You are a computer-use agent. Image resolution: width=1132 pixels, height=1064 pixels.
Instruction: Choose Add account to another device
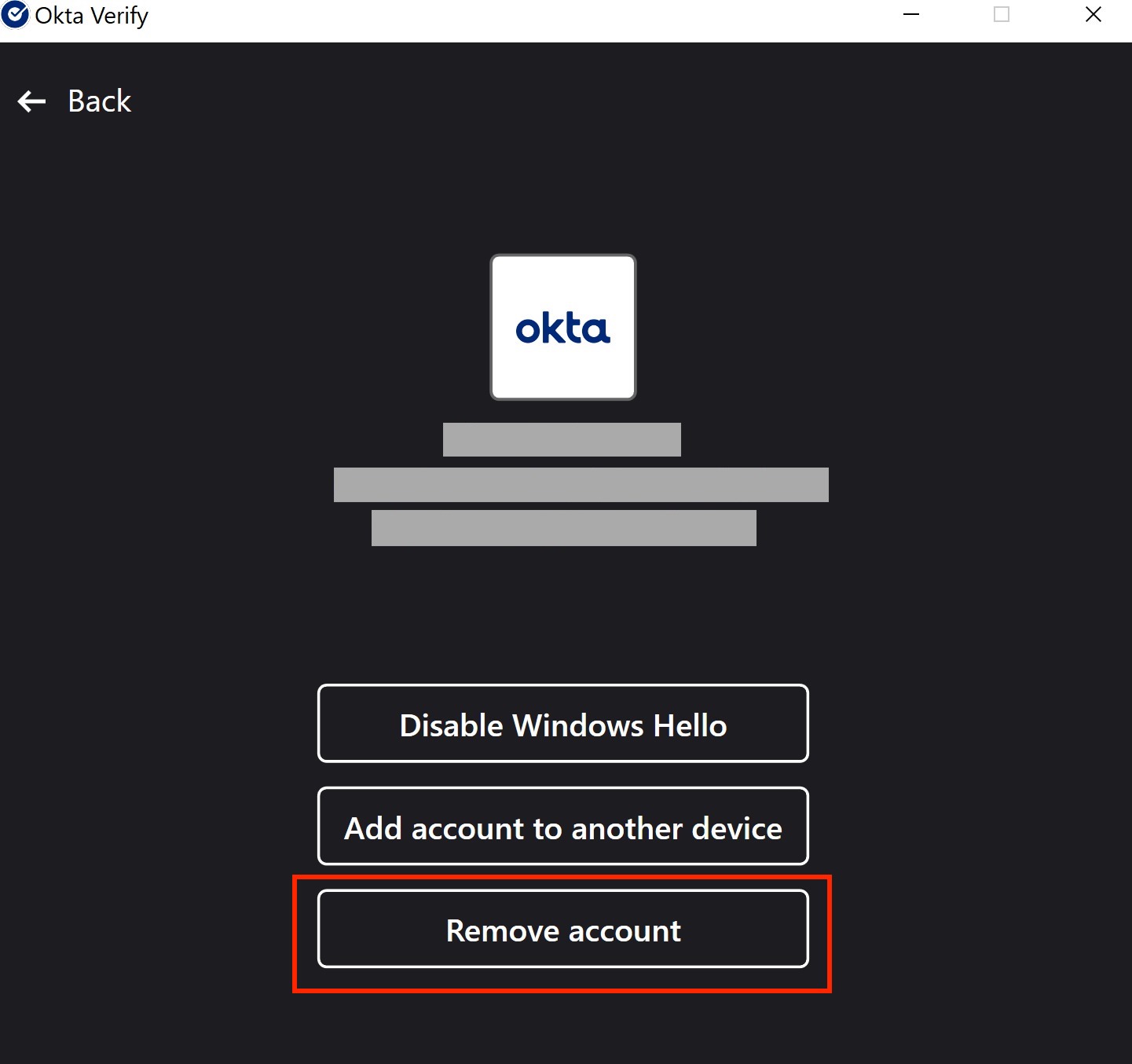(x=562, y=826)
